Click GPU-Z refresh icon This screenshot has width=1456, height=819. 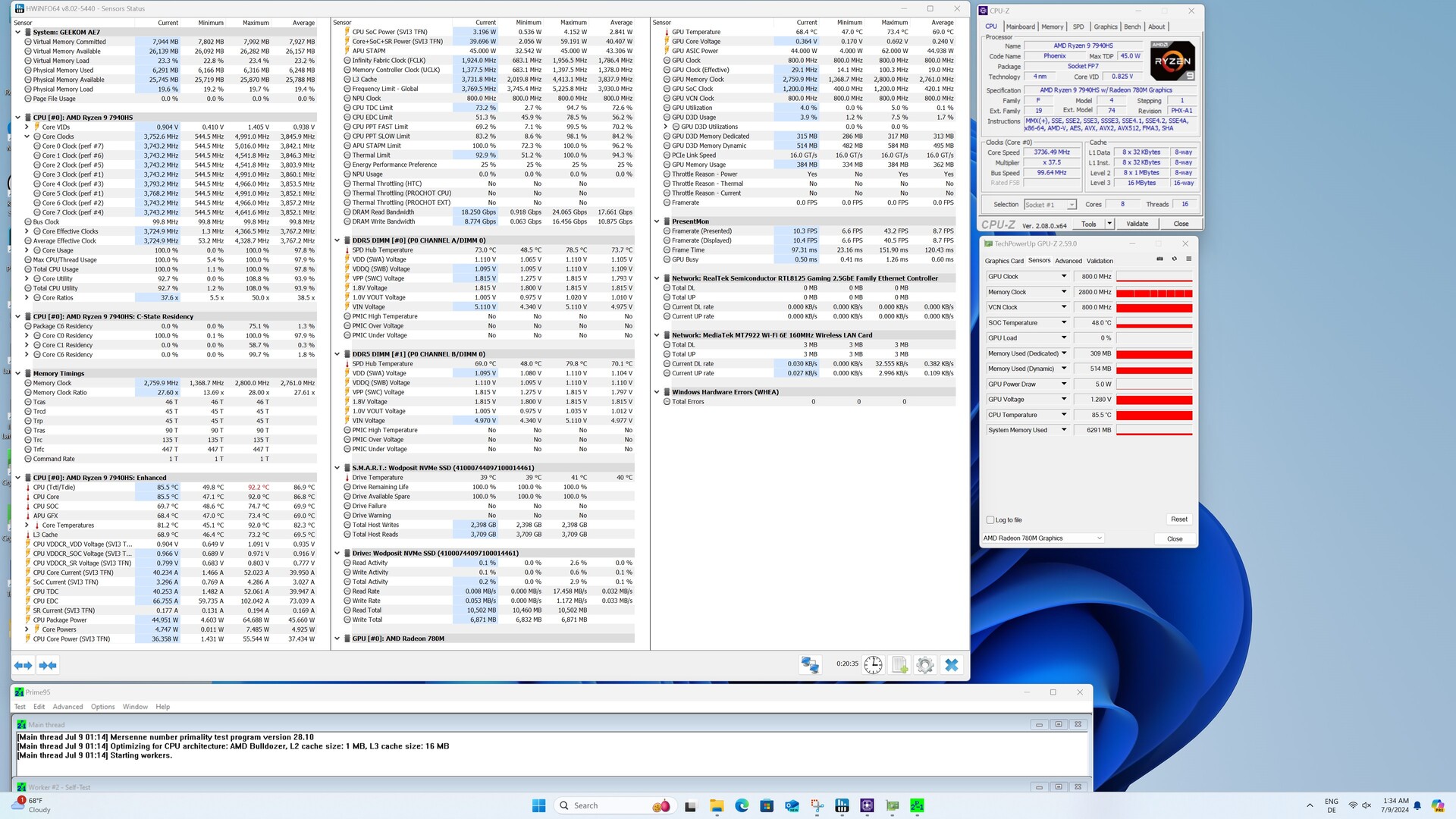click(1174, 259)
